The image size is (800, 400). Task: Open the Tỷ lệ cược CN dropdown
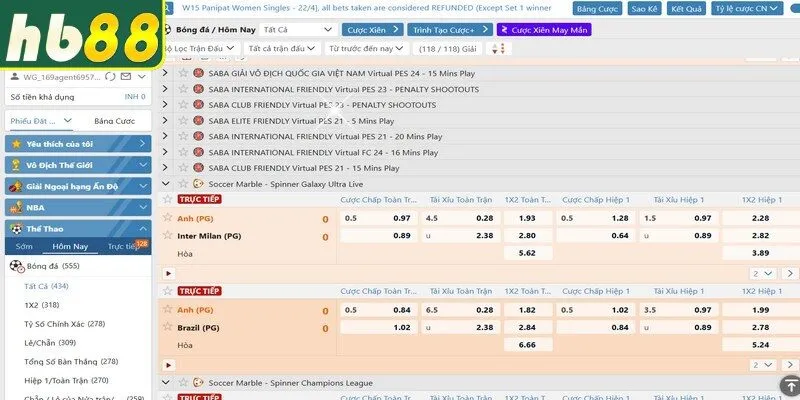click(x=747, y=9)
